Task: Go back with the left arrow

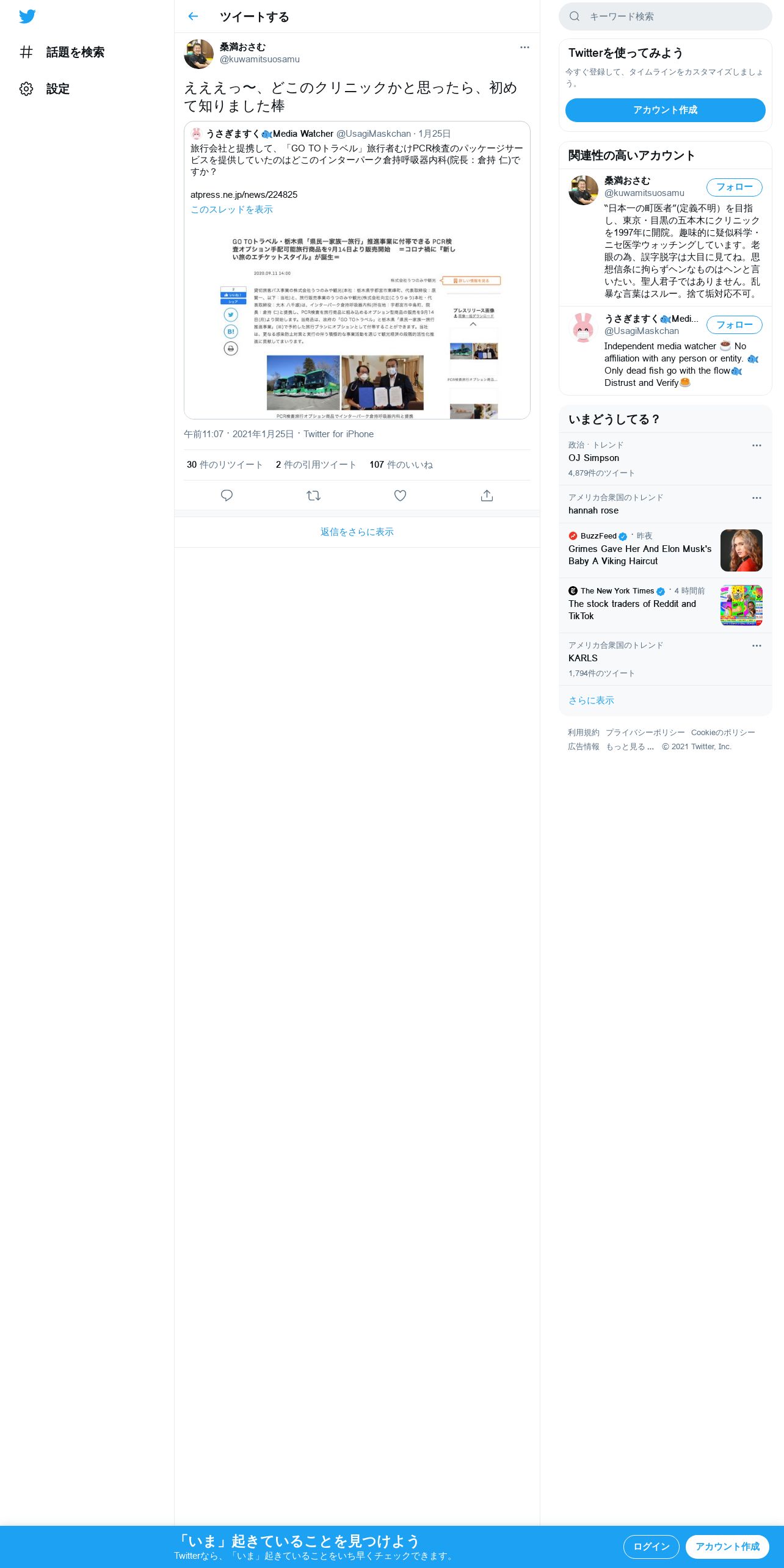Action: pyautogui.click(x=194, y=16)
